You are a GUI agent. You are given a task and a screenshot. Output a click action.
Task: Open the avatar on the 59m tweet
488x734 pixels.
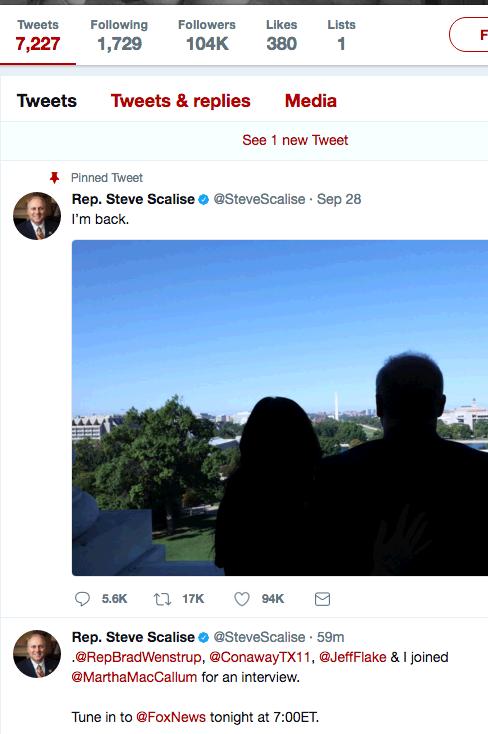[37, 654]
